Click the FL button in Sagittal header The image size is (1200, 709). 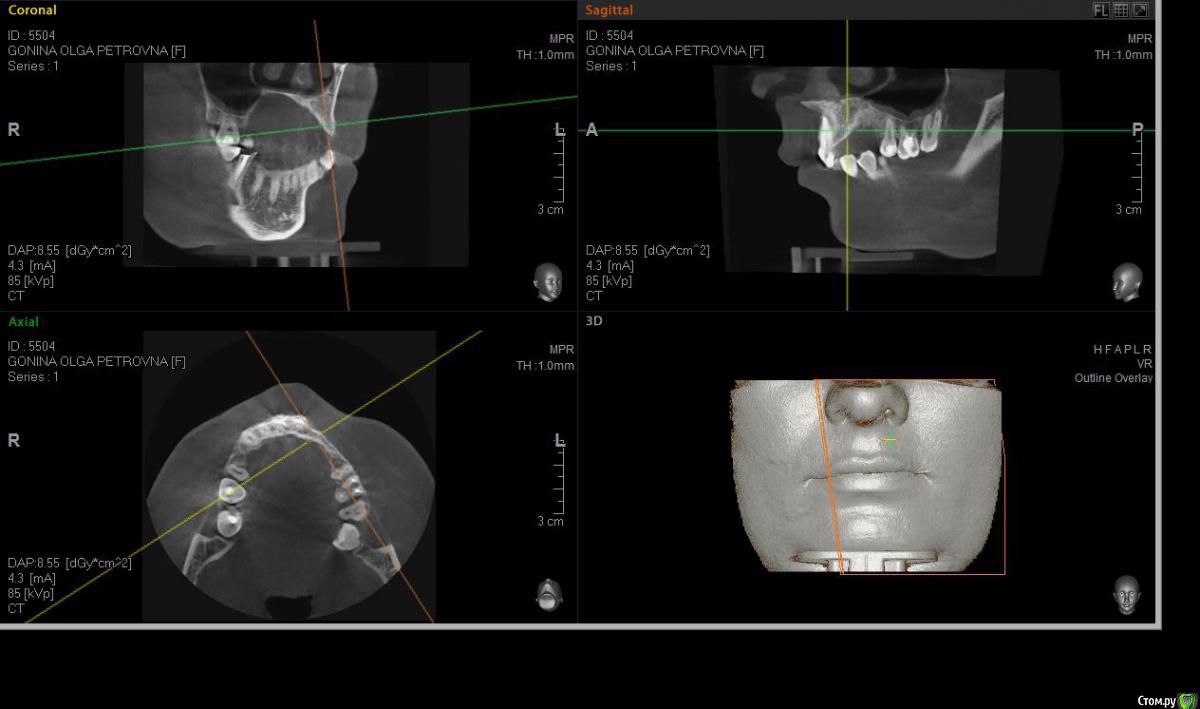(x=1101, y=10)
